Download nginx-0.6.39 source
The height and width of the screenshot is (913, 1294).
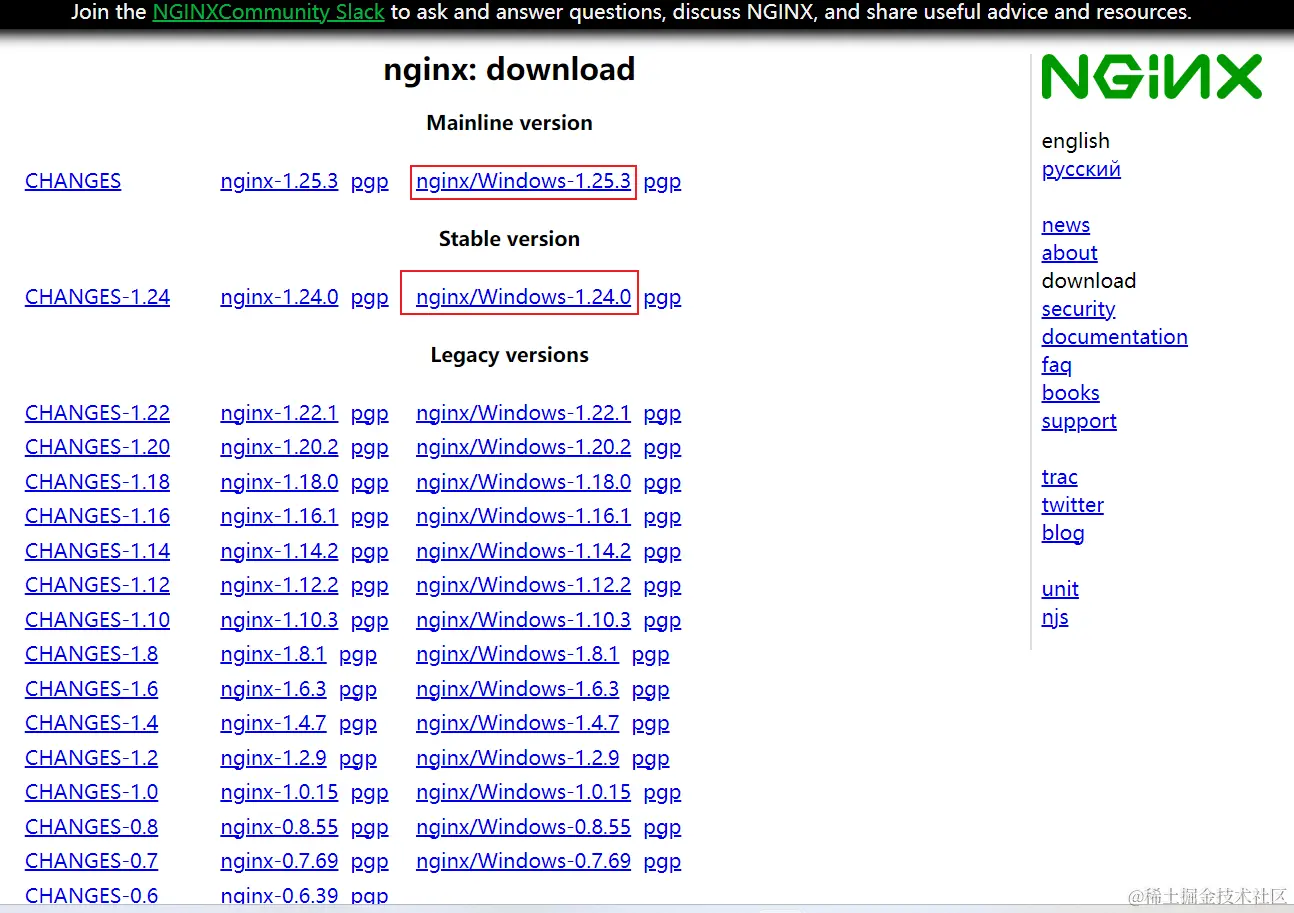click(279, 896)
